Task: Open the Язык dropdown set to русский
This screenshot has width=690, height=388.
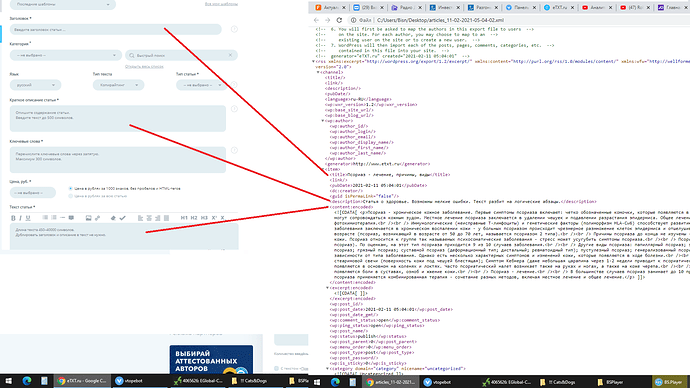Action: [x=35, y=85]
